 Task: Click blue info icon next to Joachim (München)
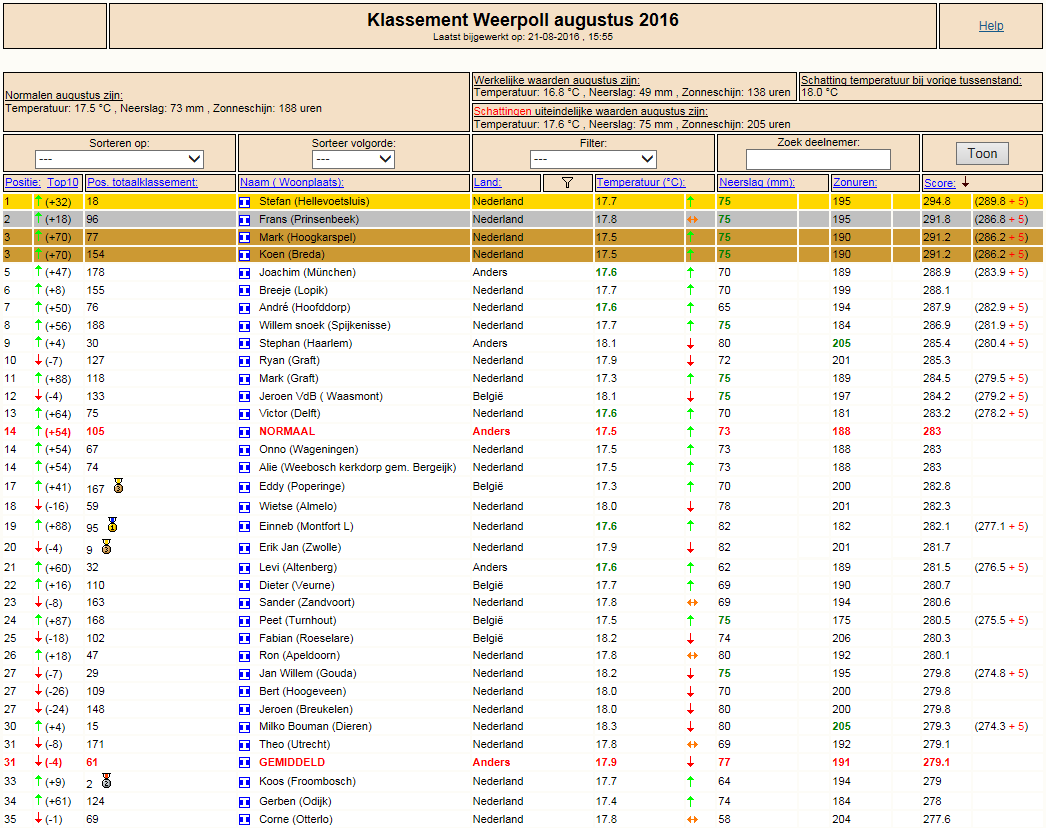point(245,273)
